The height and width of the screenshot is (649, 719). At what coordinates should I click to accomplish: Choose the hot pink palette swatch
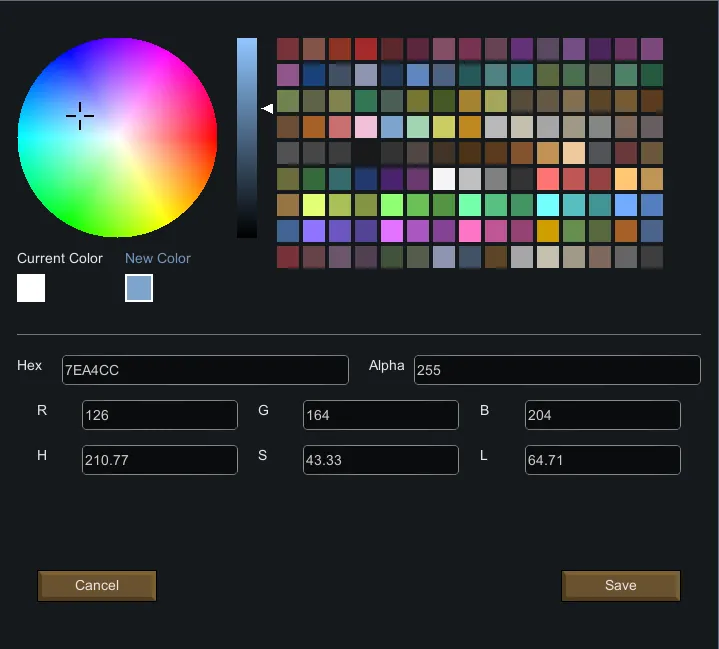tap(470, 231)
